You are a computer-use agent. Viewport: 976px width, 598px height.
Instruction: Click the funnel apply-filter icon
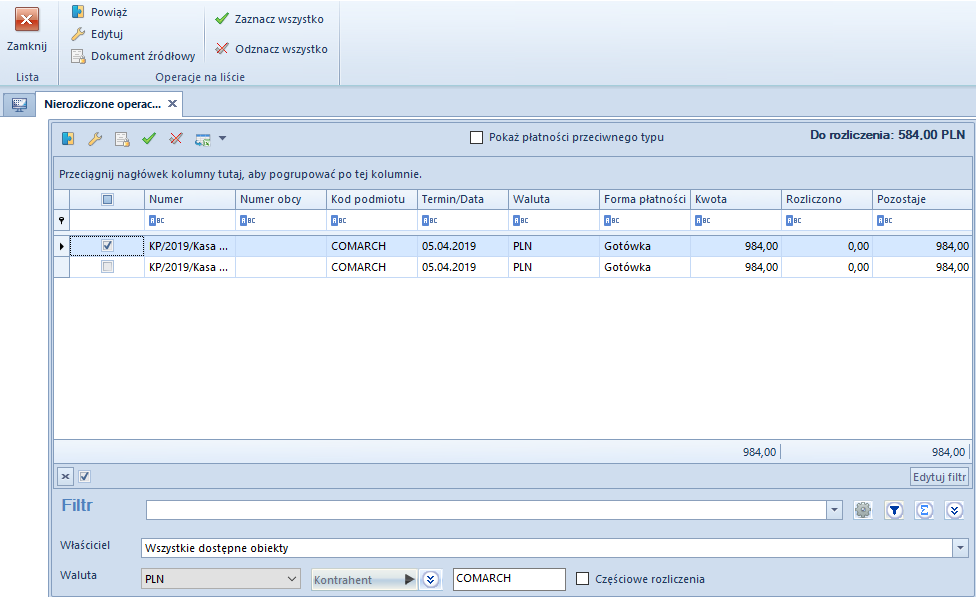pyautogui.click(x=894, y=510)
